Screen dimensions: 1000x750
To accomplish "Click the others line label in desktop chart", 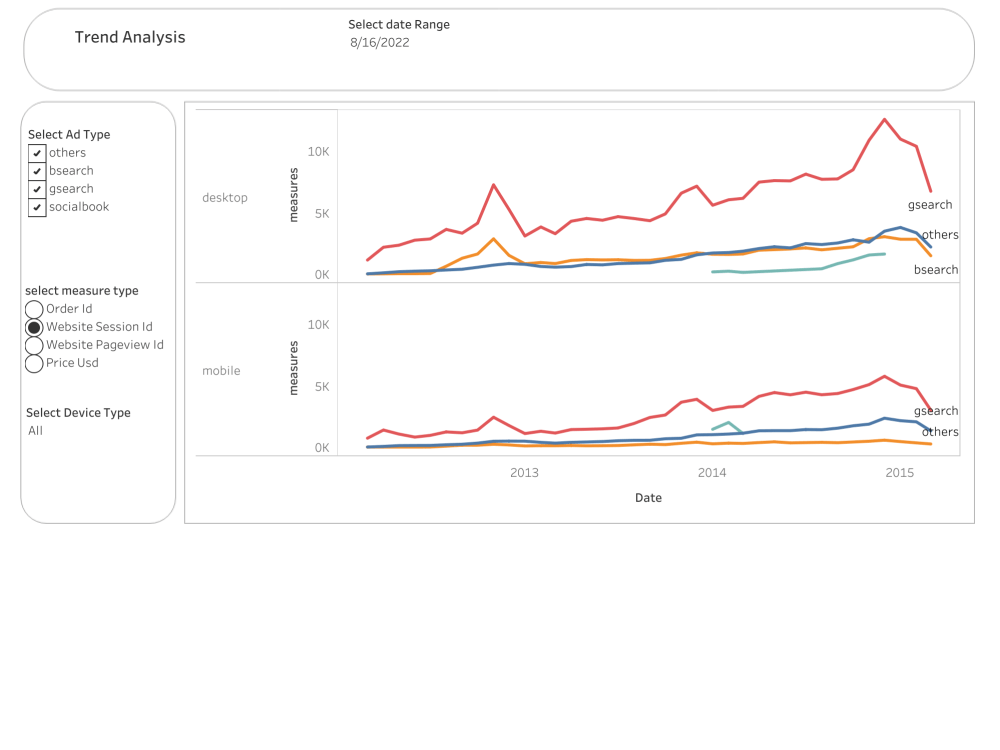I will [x=940, y=235].
